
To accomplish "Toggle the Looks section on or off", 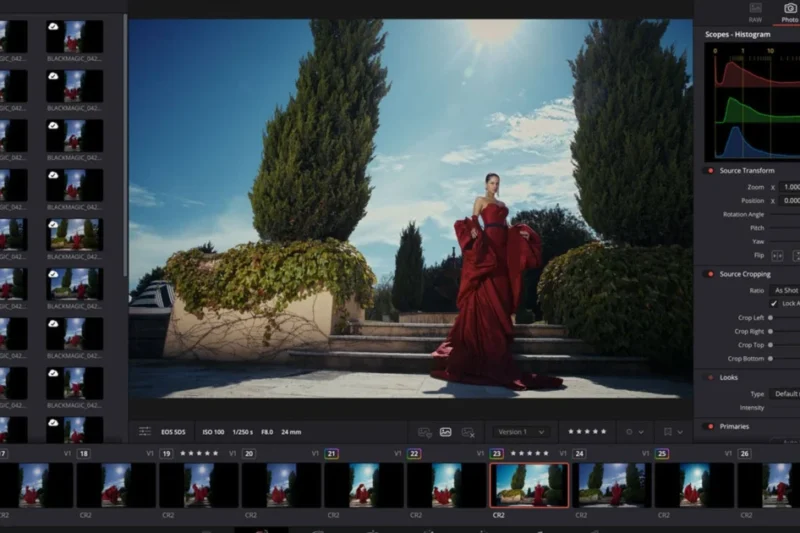I will (710, 378).
